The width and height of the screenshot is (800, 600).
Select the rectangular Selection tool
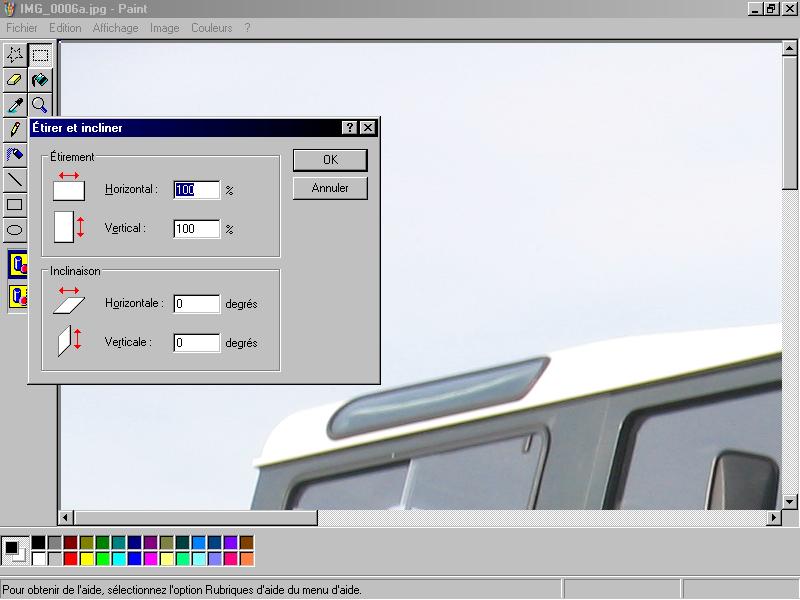(x=40, y=55)
